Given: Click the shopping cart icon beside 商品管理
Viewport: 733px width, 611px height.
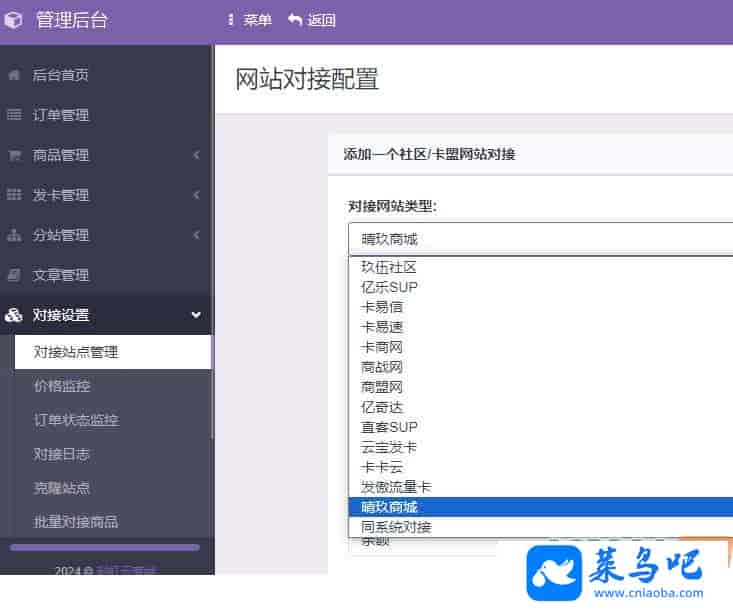Looking at the screenshot, I should [x=14, y=155].
